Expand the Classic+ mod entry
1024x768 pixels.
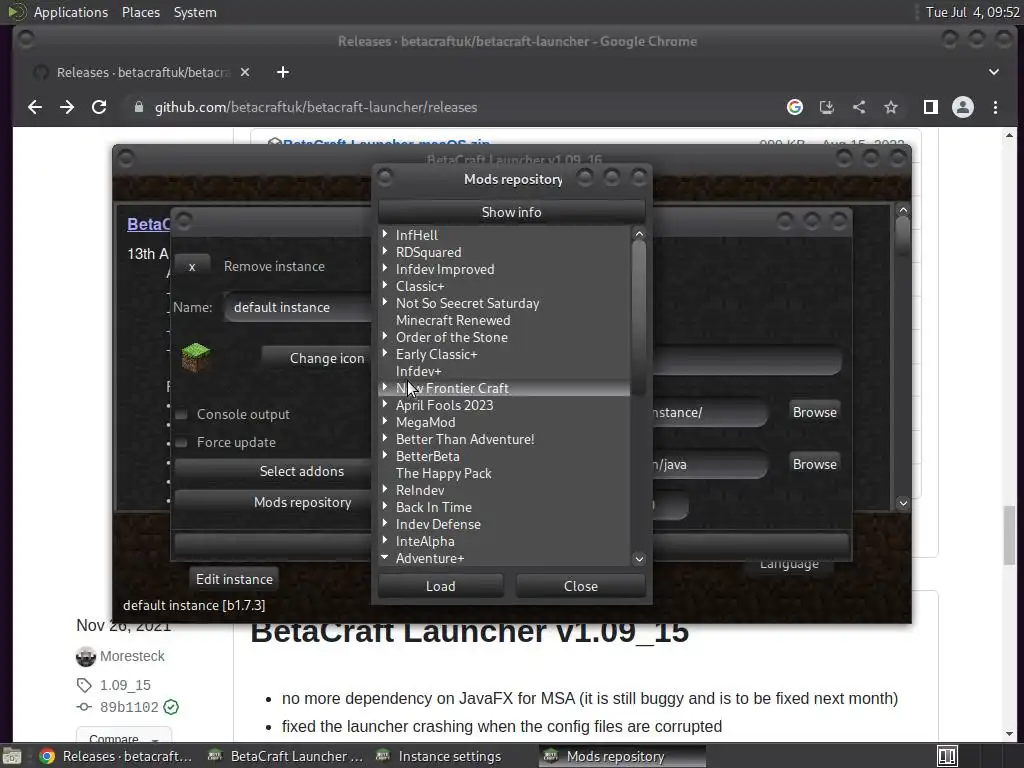point(385,285)
